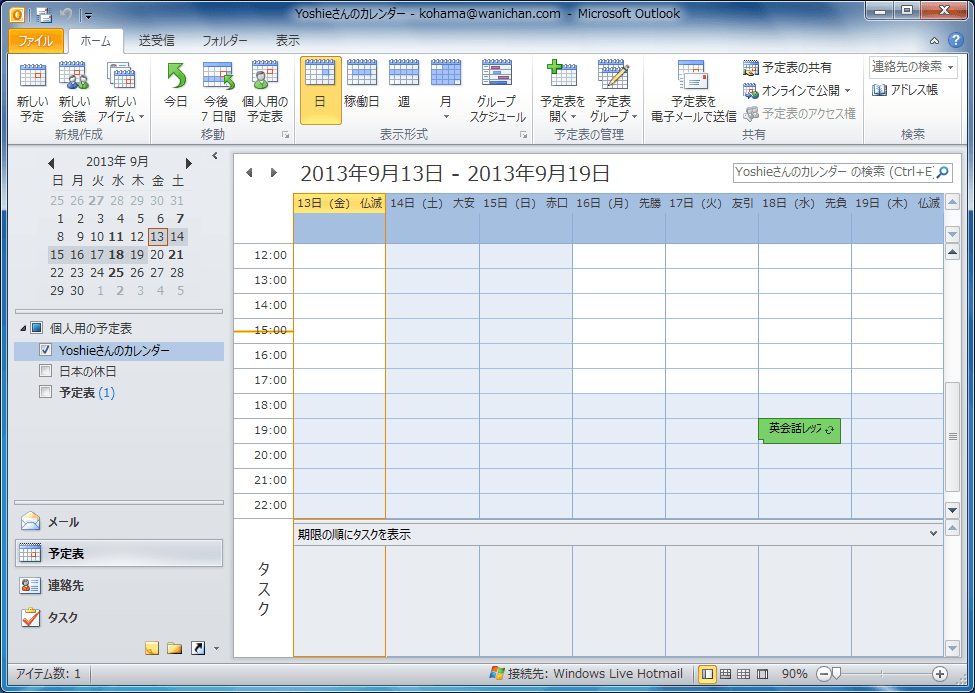975x693 pixels.
Task: Open グループスケジュール view
Action: [x=497, y=92]
